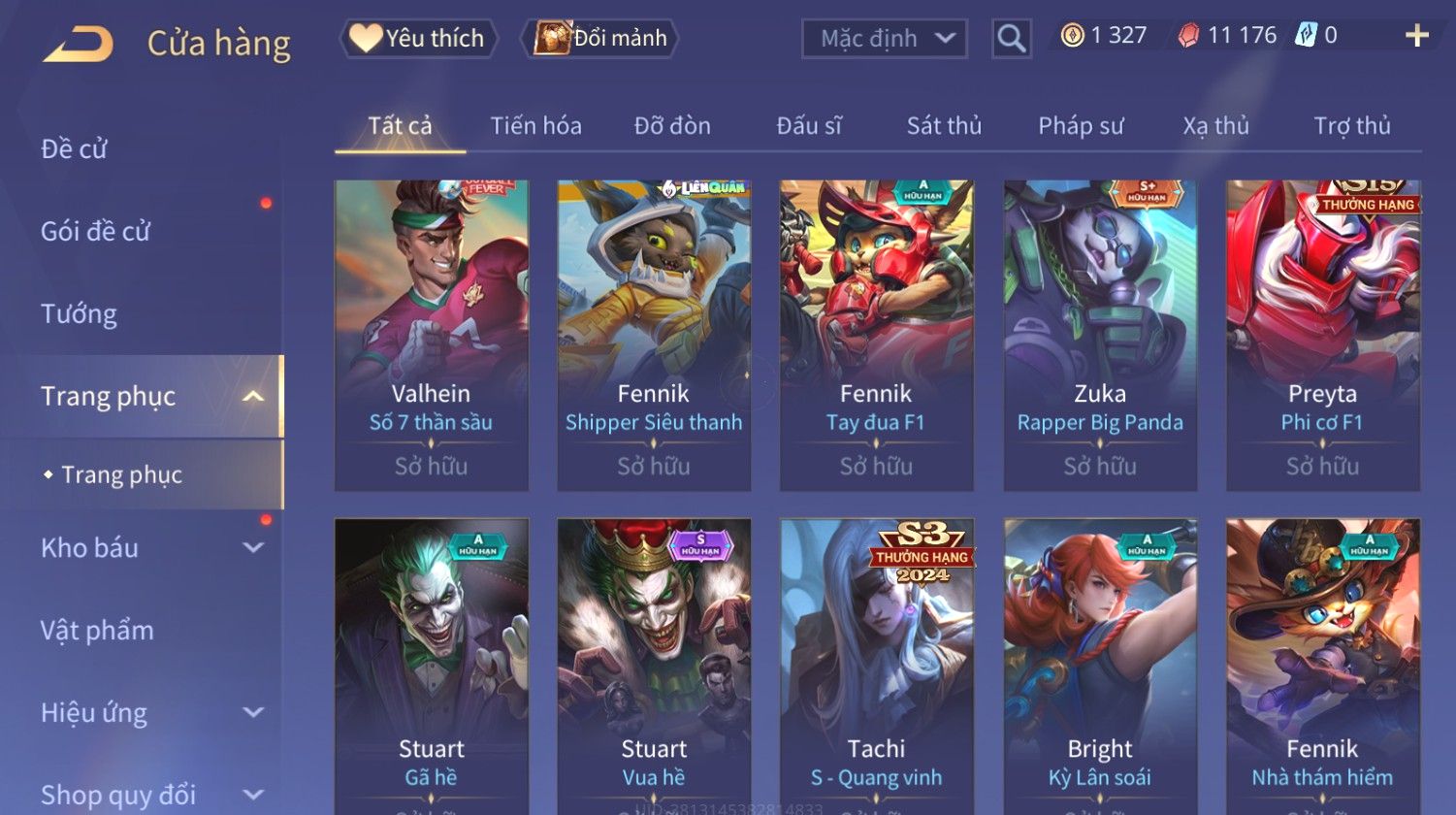Screen dimensions: 1456x815
Task: Switch to the Tiến hóa tab
Action: click(535, 126)
